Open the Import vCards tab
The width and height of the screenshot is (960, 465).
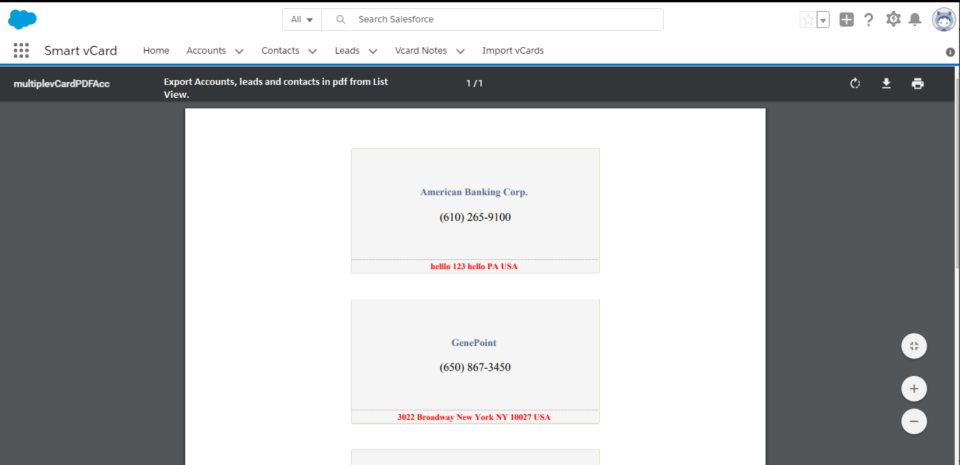(x=513, y=51)
